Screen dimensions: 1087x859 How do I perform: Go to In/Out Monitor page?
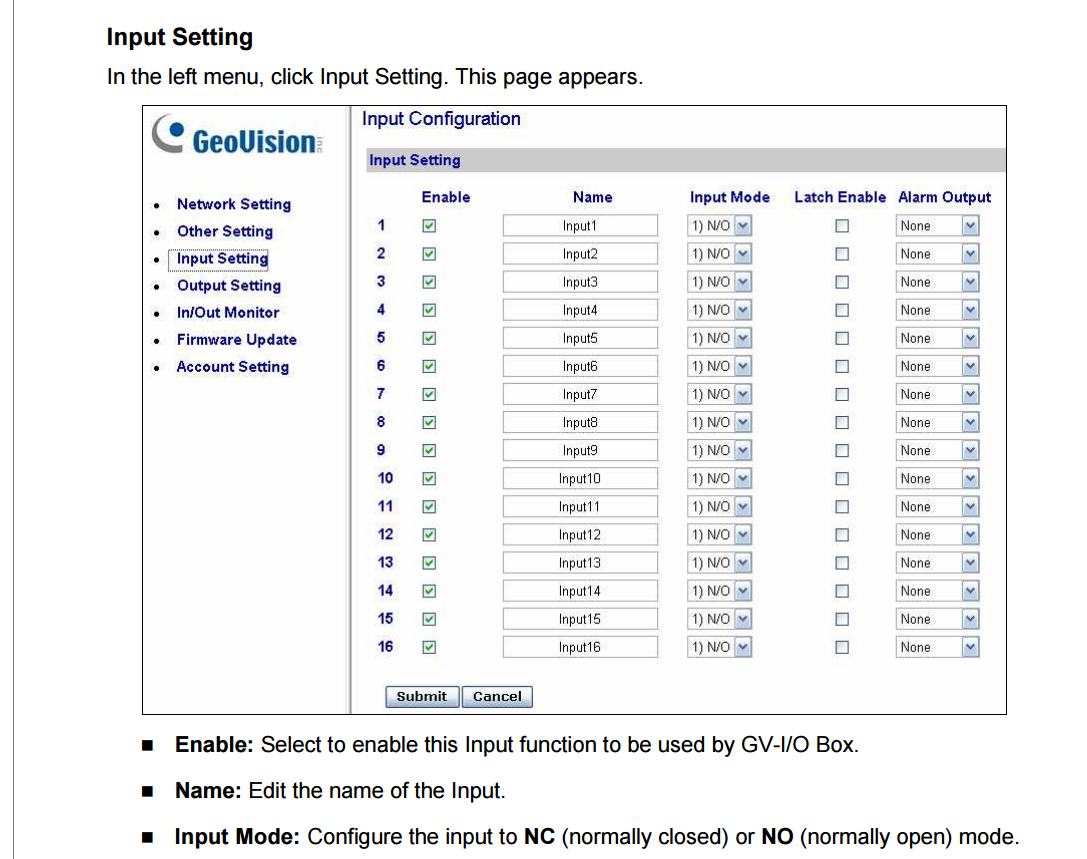click(x=227, y=312)
